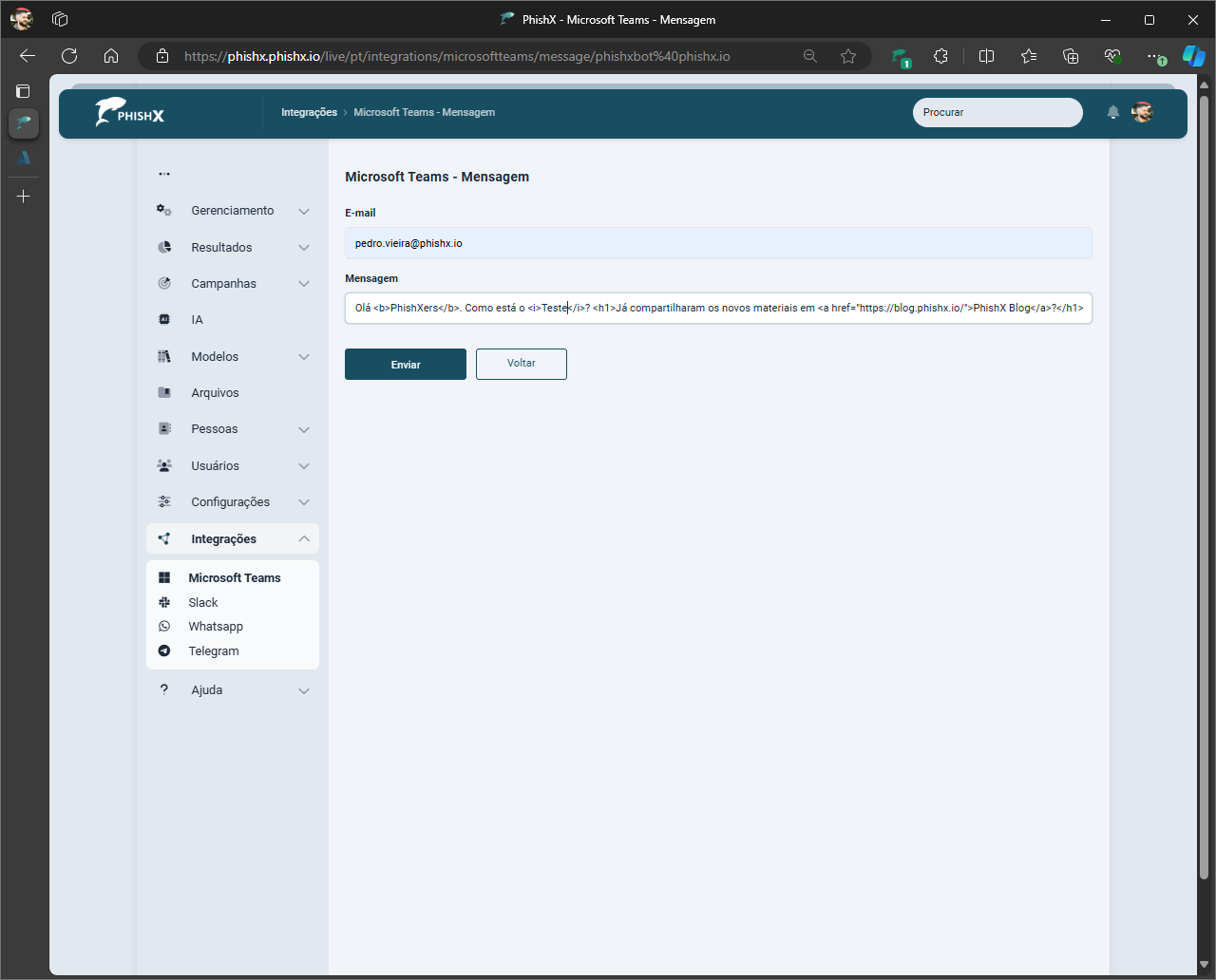Open the browser favorites list icon
The image size is (1216, 980).
point(1029,56)
